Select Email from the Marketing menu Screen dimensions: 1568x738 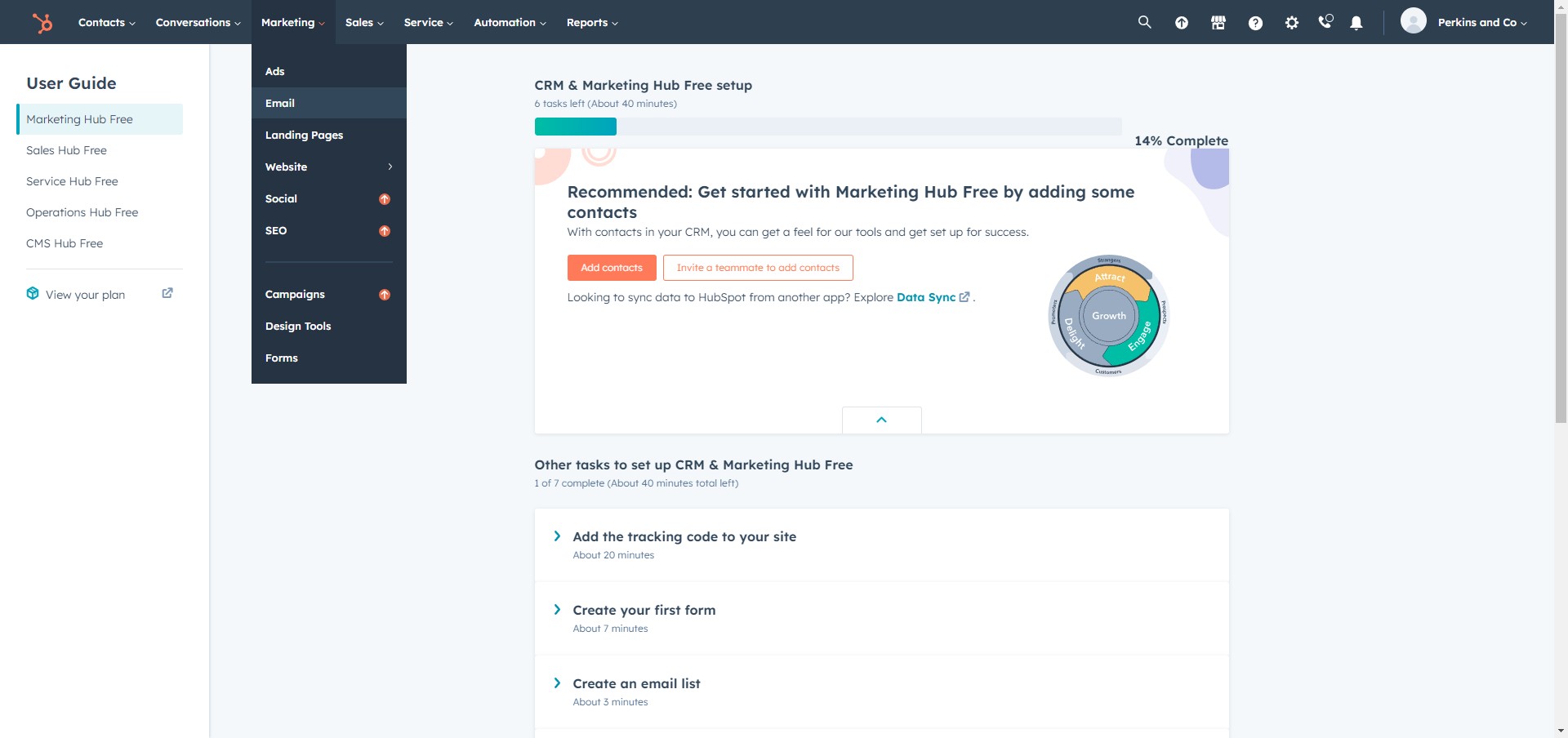(280, 103)
